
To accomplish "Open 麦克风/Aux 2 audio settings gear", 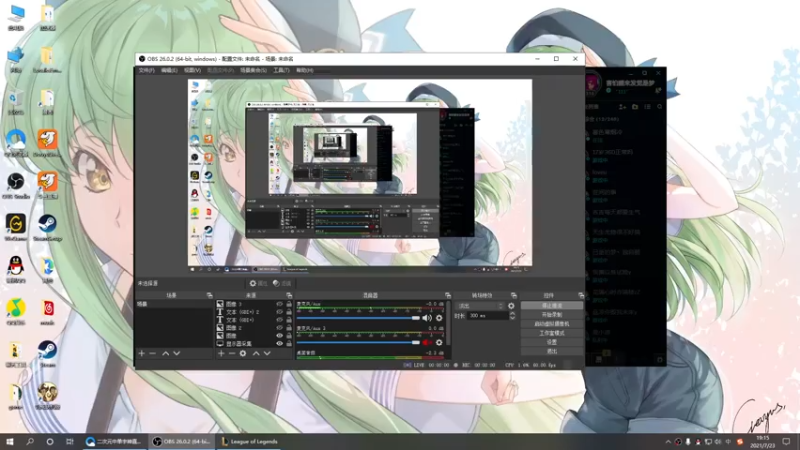I will (x=439, y=342).
